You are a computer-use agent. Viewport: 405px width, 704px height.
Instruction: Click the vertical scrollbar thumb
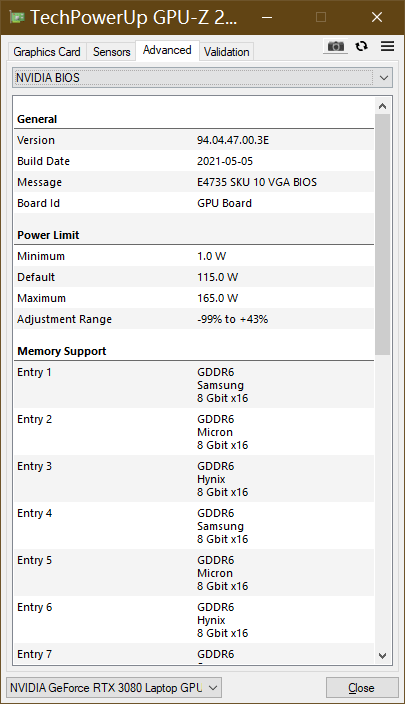coord(383,234)
